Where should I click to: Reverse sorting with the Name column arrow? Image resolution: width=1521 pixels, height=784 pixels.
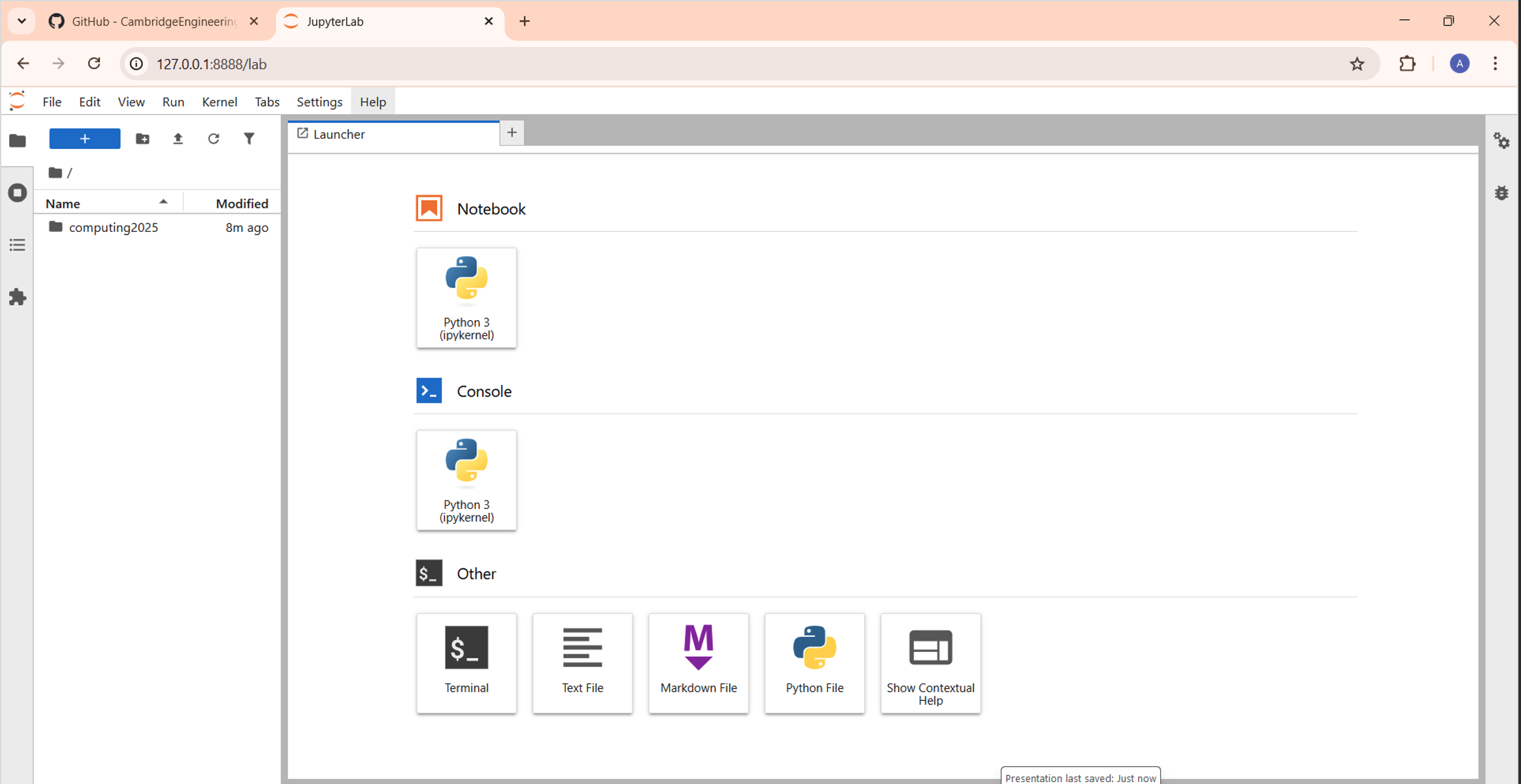(163, 201)
